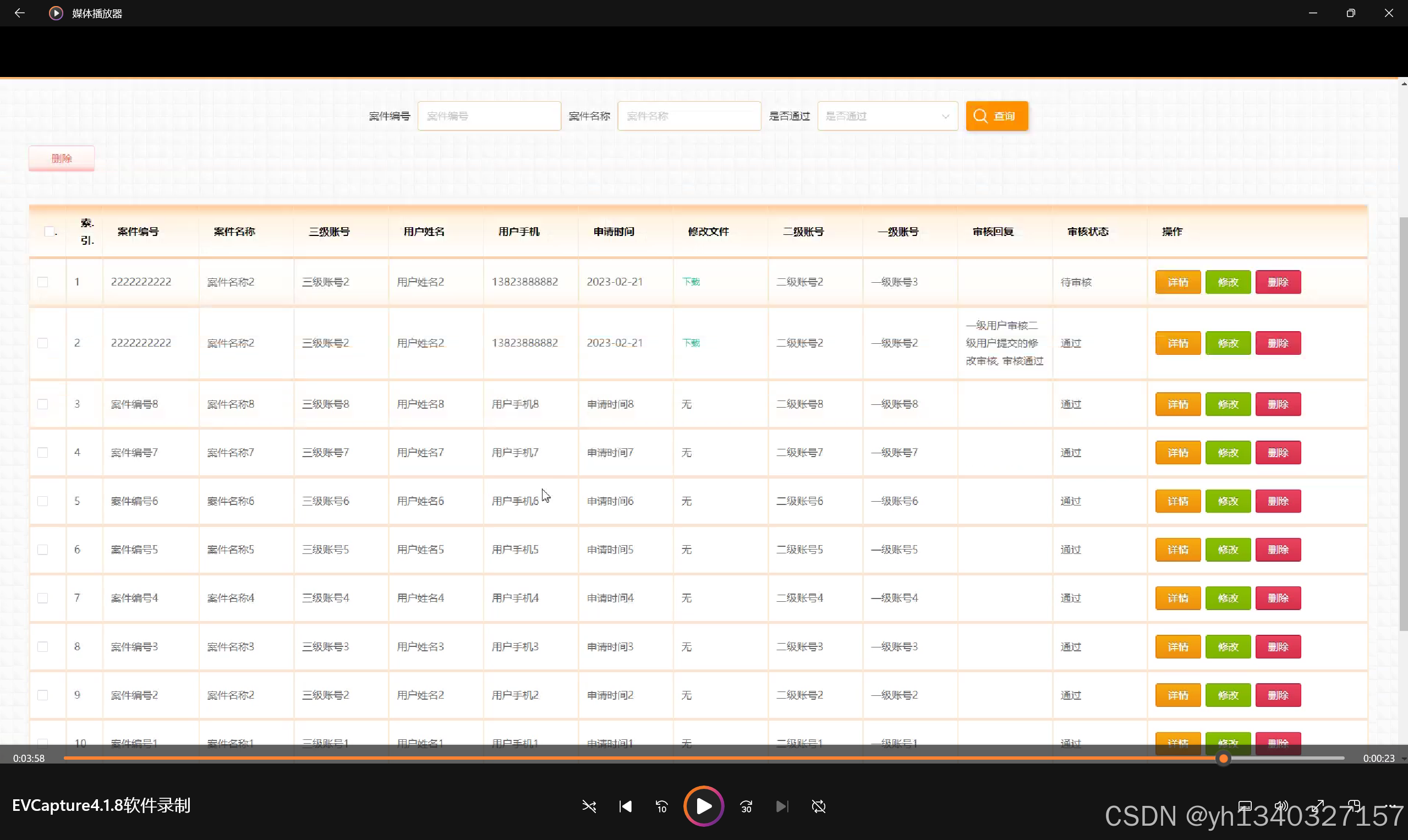Click the 用户姓名6 cell
1408x840 pixels.
(x=420, y=502)
